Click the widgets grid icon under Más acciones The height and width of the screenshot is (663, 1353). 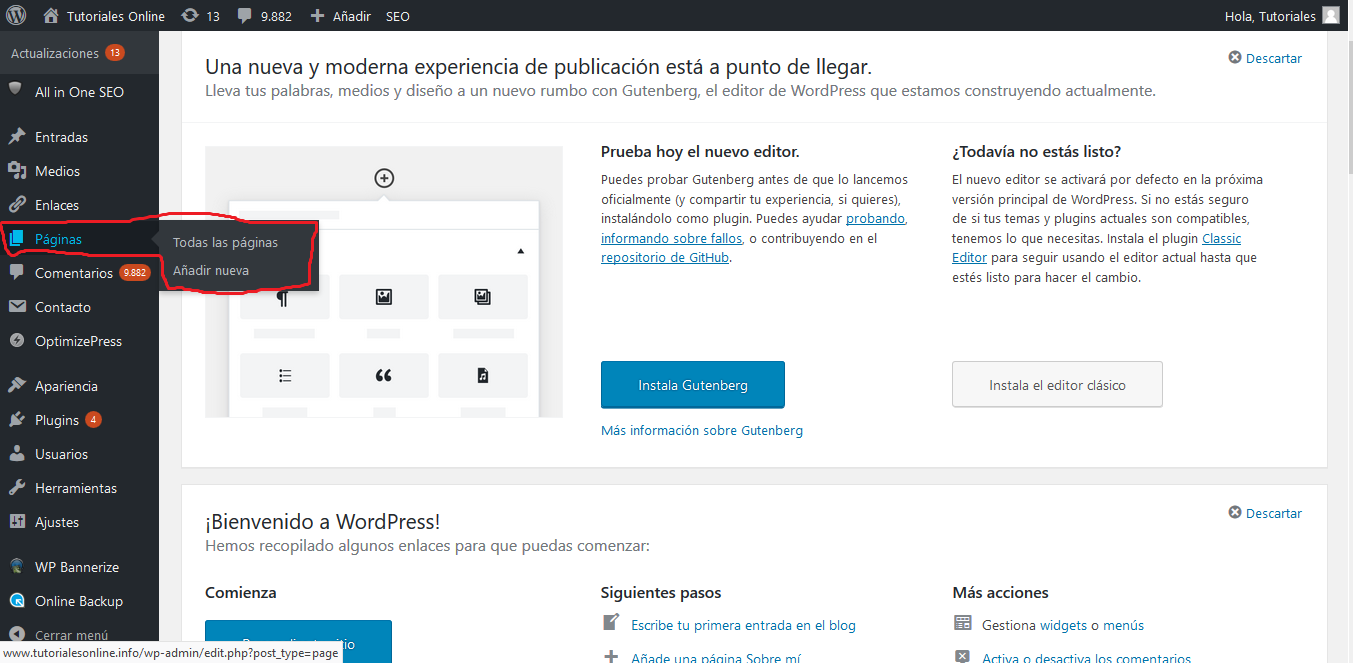[x=962, y=624]
